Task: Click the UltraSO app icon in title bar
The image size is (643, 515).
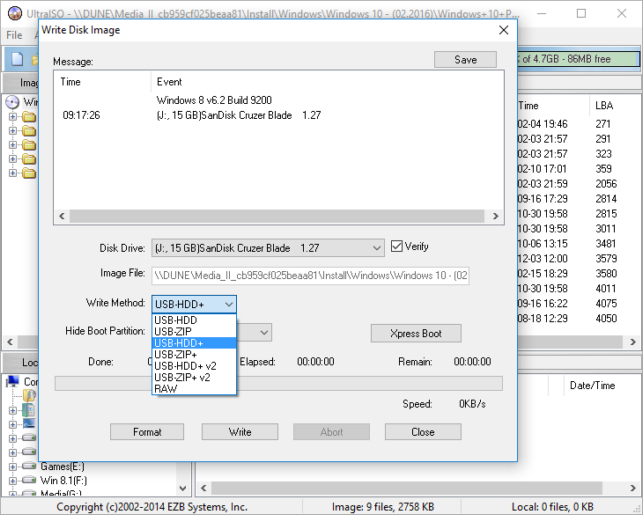Action: tap(15, 13)
